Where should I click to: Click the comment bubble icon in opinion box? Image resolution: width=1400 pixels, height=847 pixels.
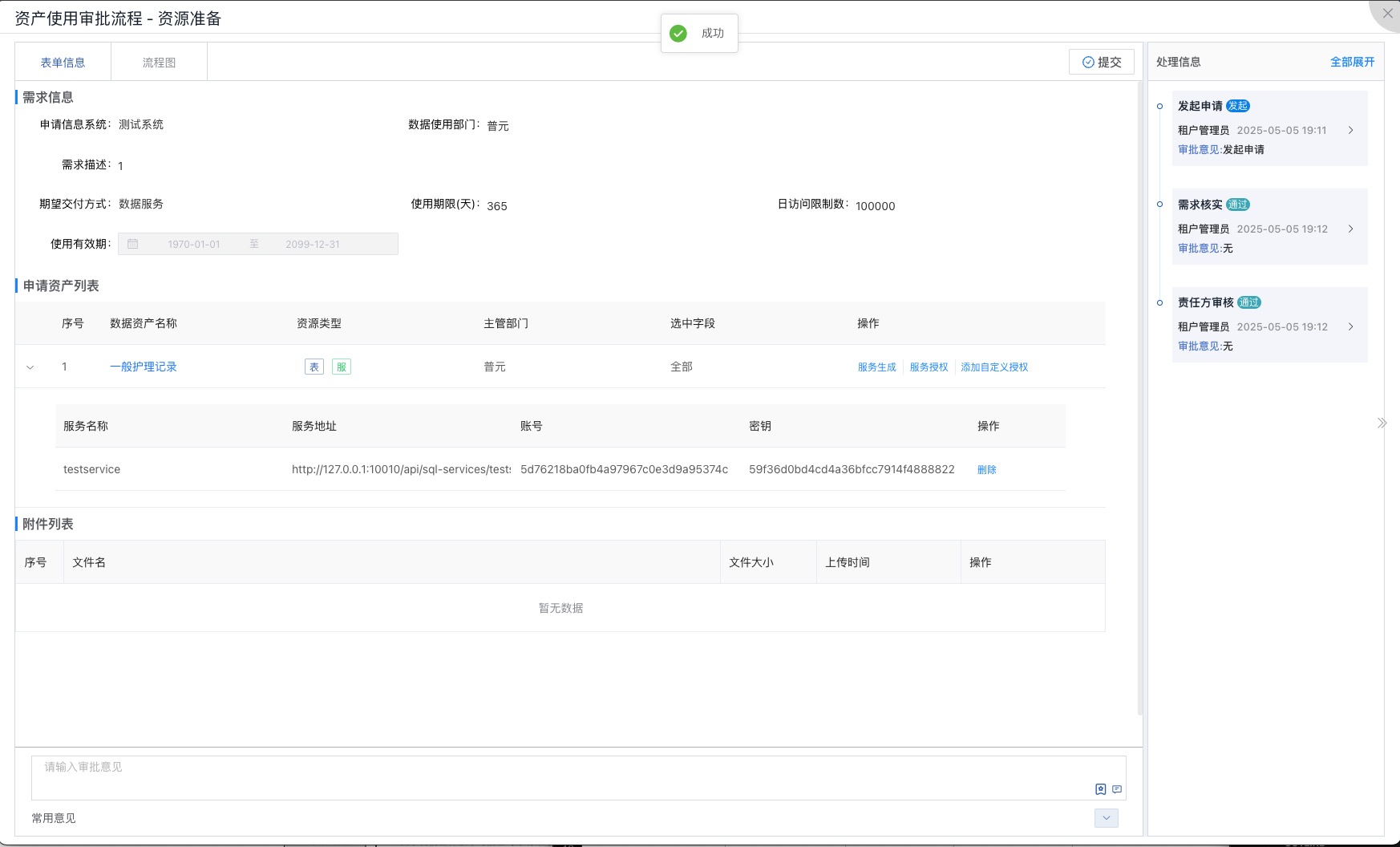pos(1117,789)
